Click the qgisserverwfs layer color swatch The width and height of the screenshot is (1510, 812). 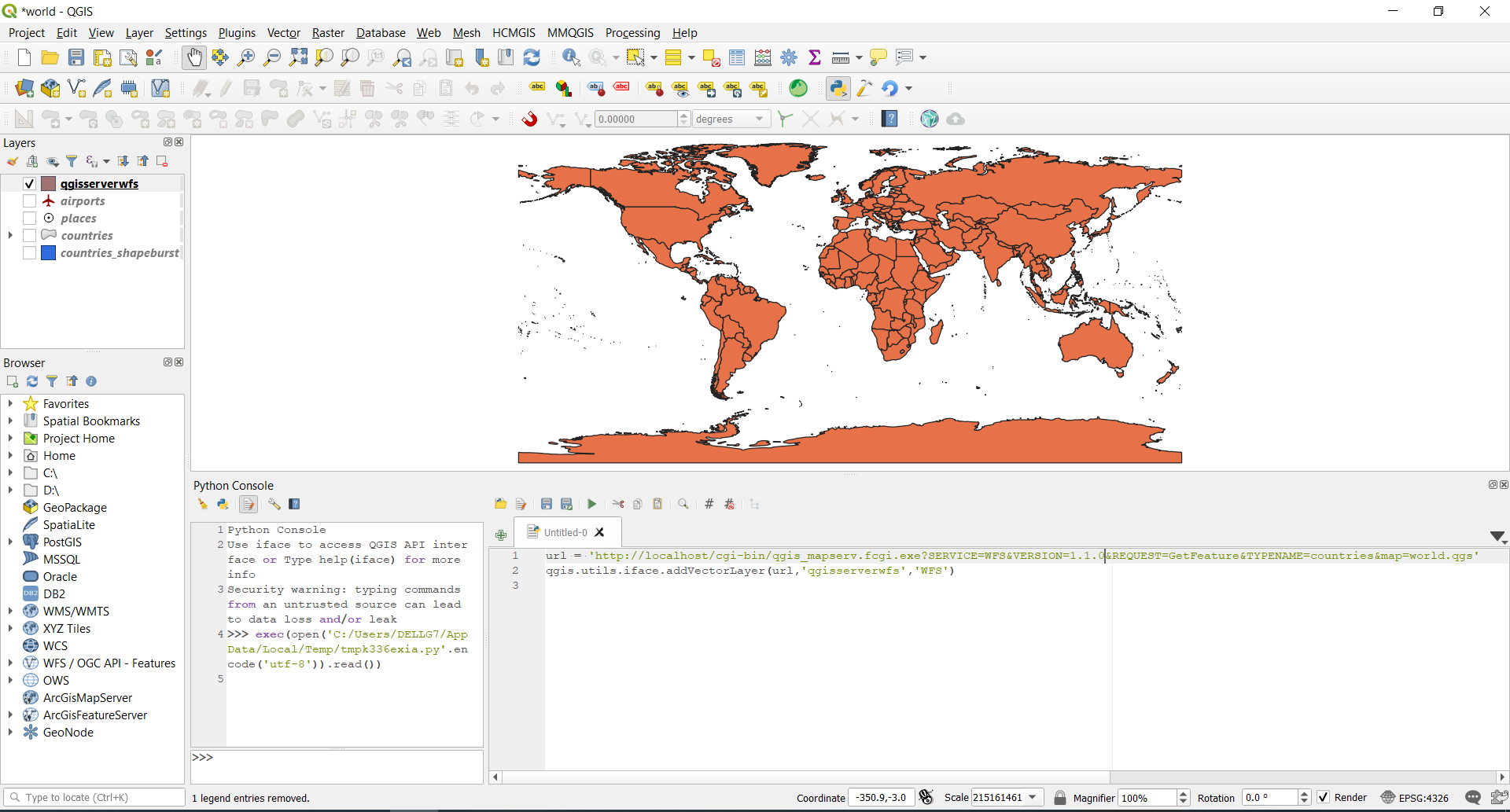(x=49, y=183)
